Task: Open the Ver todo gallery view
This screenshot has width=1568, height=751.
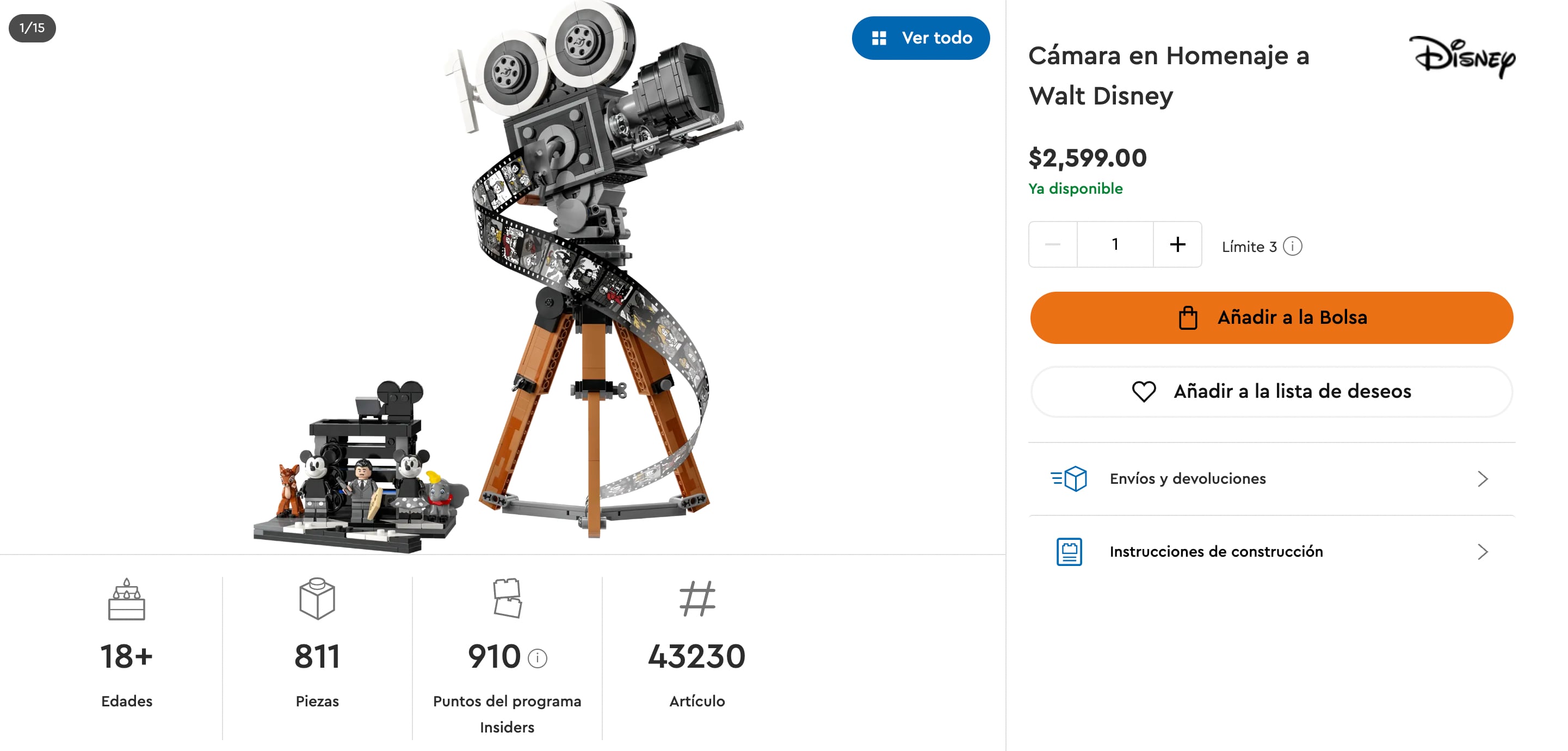Action: coord(921,39)
